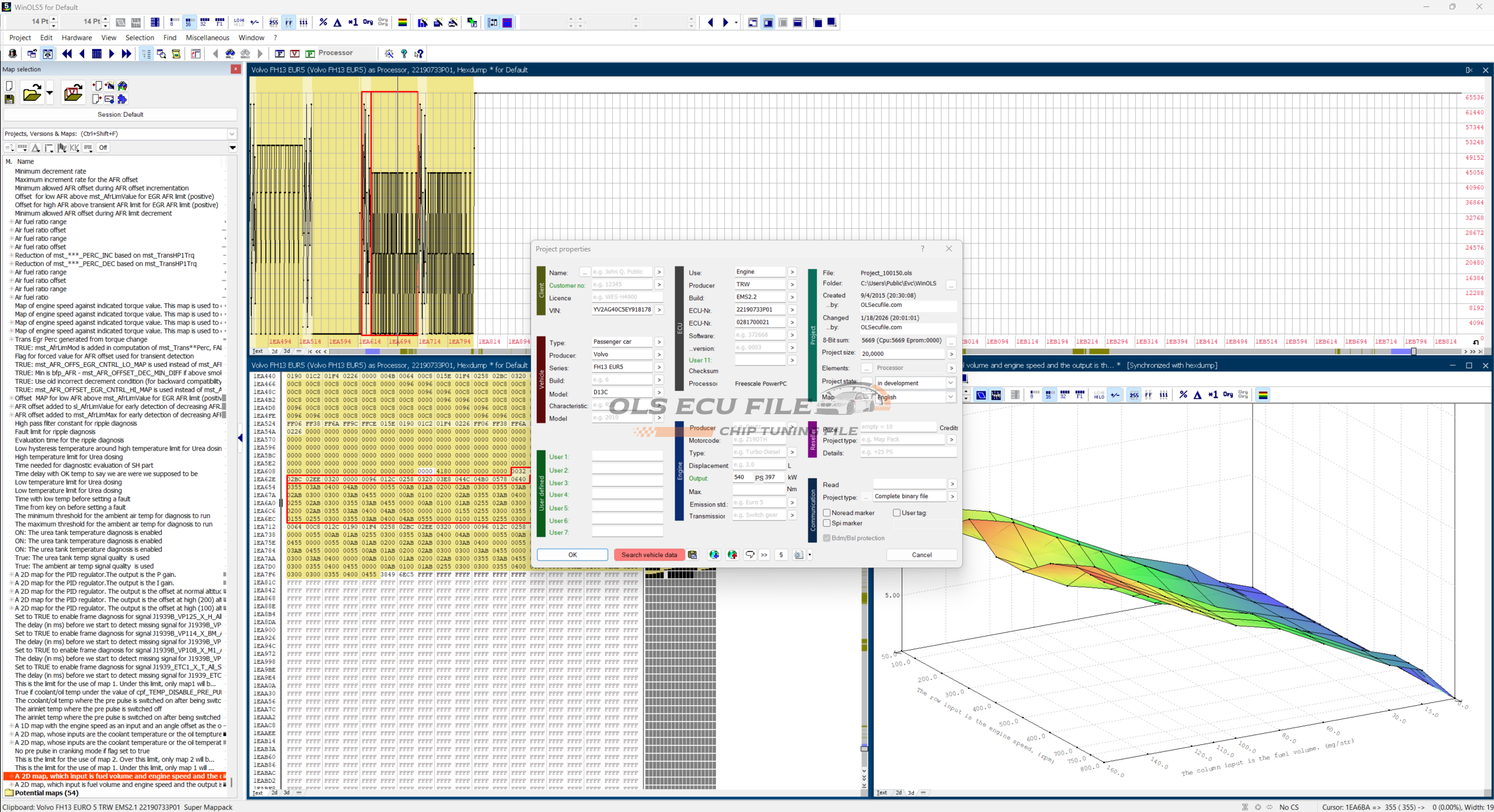This screenshot has height=812, width=1494.
Task: Check the Spi marker checkbox
Action: 827,523
